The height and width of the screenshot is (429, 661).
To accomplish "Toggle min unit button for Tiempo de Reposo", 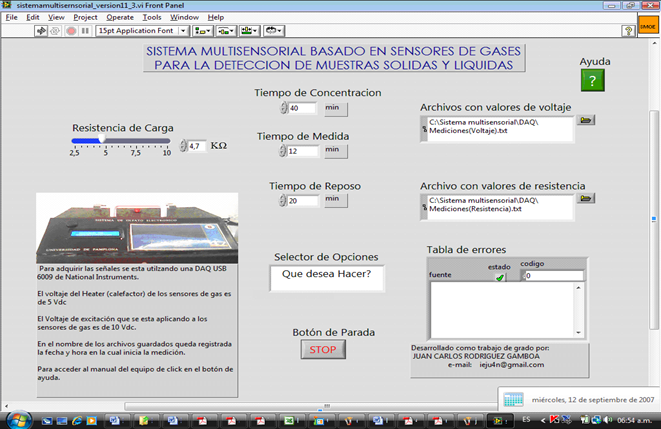I will [333, 199].
